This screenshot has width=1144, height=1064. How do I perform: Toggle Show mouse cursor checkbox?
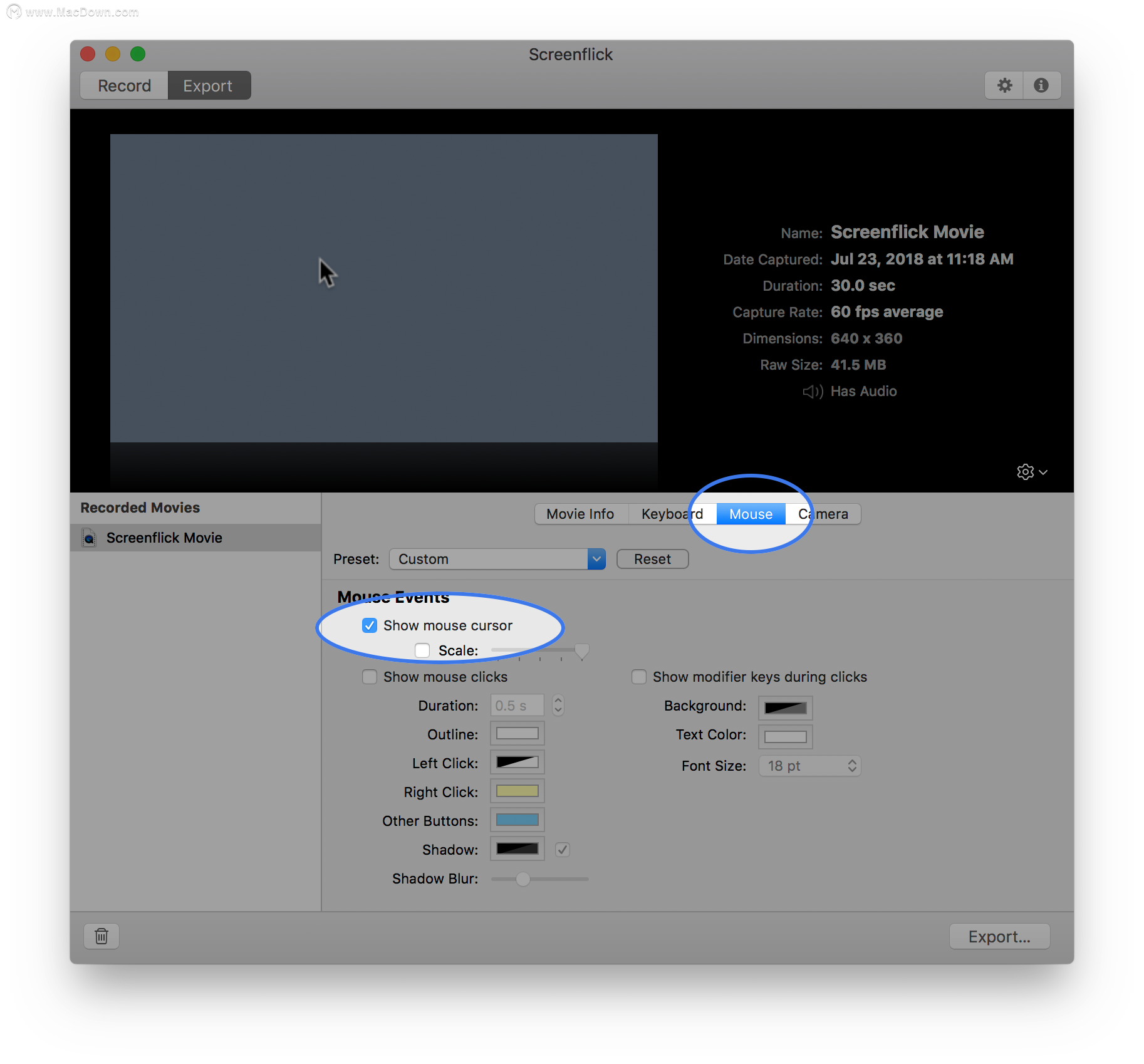tap(370, 625)
